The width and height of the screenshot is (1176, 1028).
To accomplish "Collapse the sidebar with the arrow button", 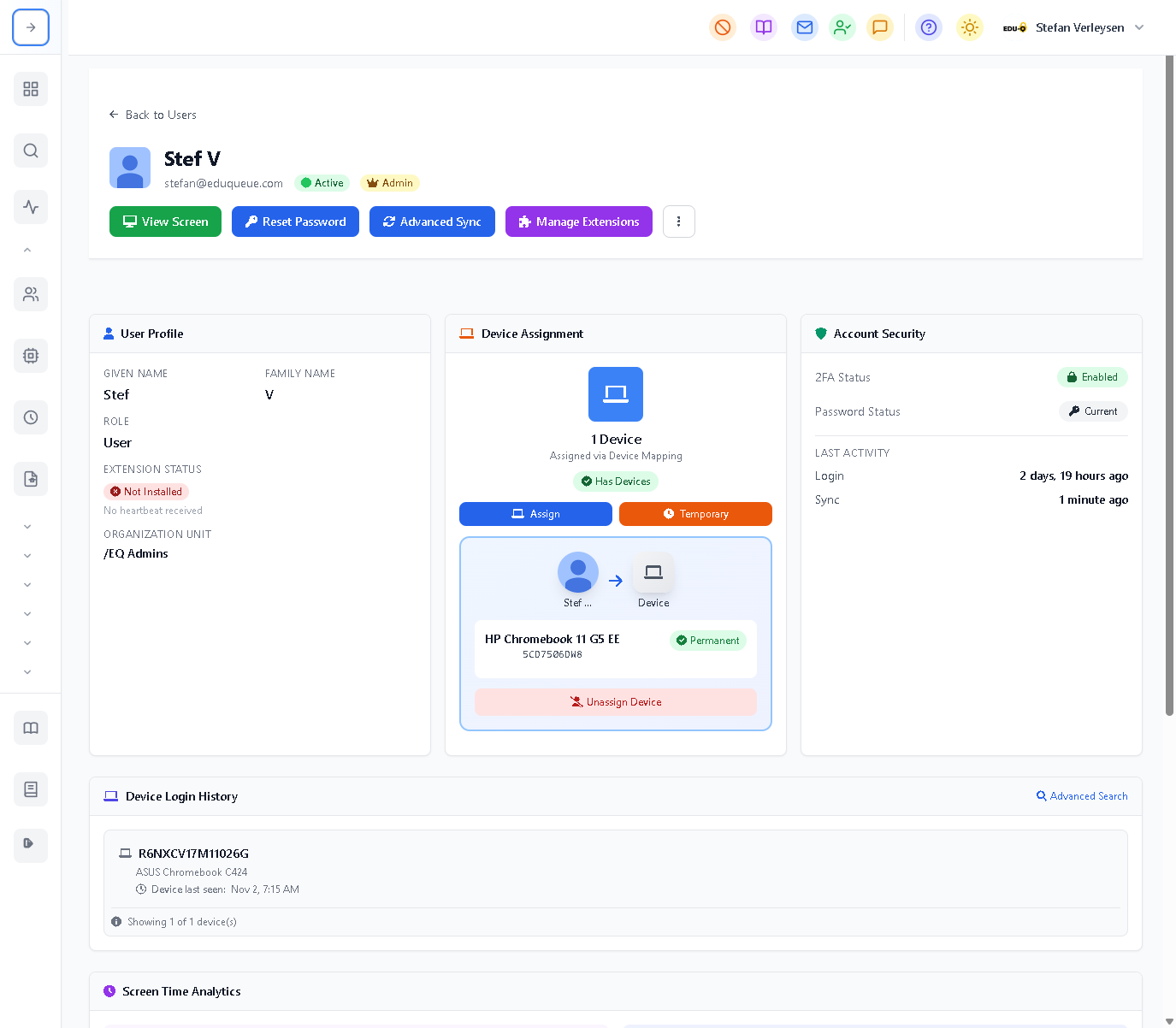I will (31, 27).
